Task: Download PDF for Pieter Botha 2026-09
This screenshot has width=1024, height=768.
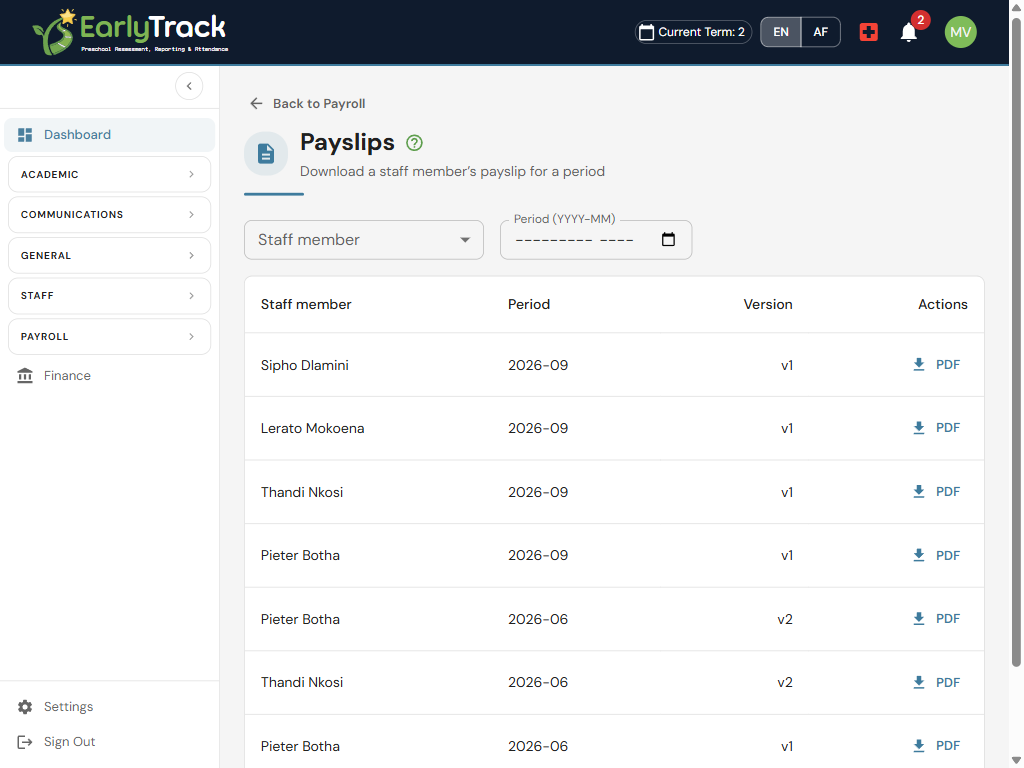Action: click(x=936, y=555)
